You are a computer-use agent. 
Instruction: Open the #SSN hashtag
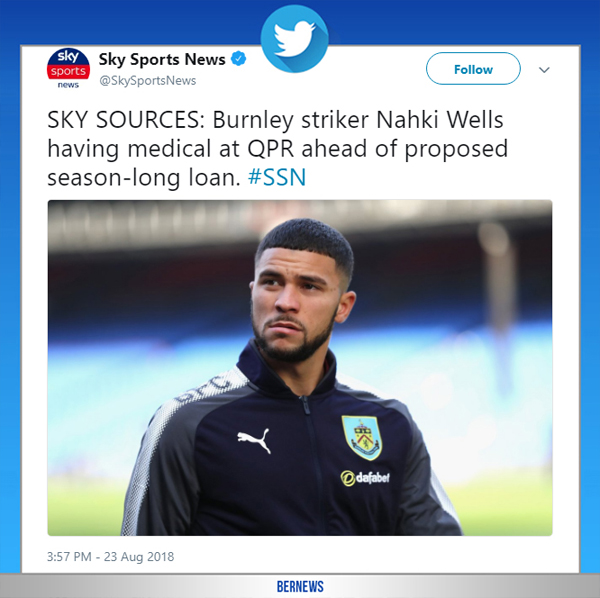277,178
